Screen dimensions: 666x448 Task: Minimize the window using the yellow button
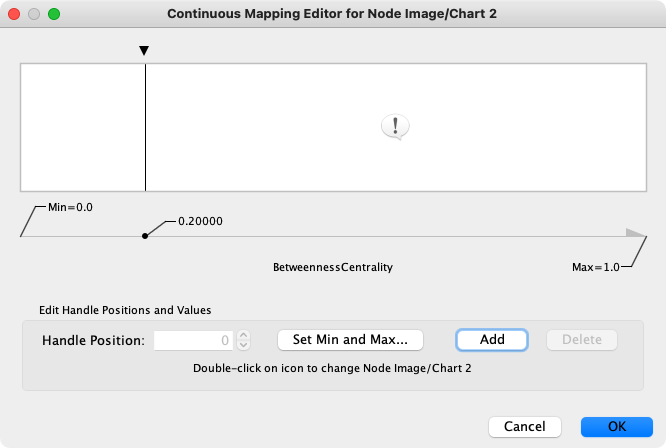point(34,15)
